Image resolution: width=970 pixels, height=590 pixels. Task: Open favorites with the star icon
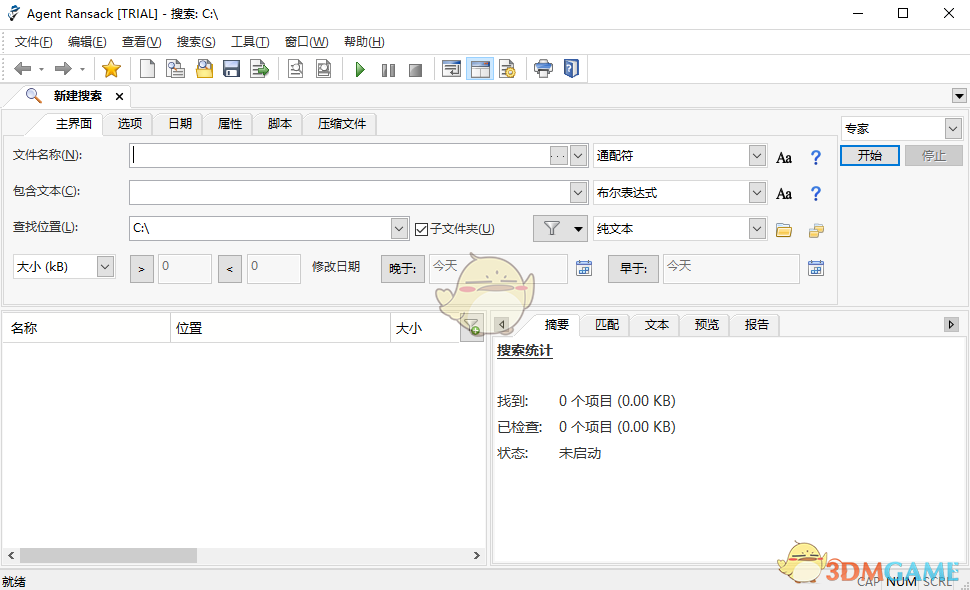coord(111,68)
